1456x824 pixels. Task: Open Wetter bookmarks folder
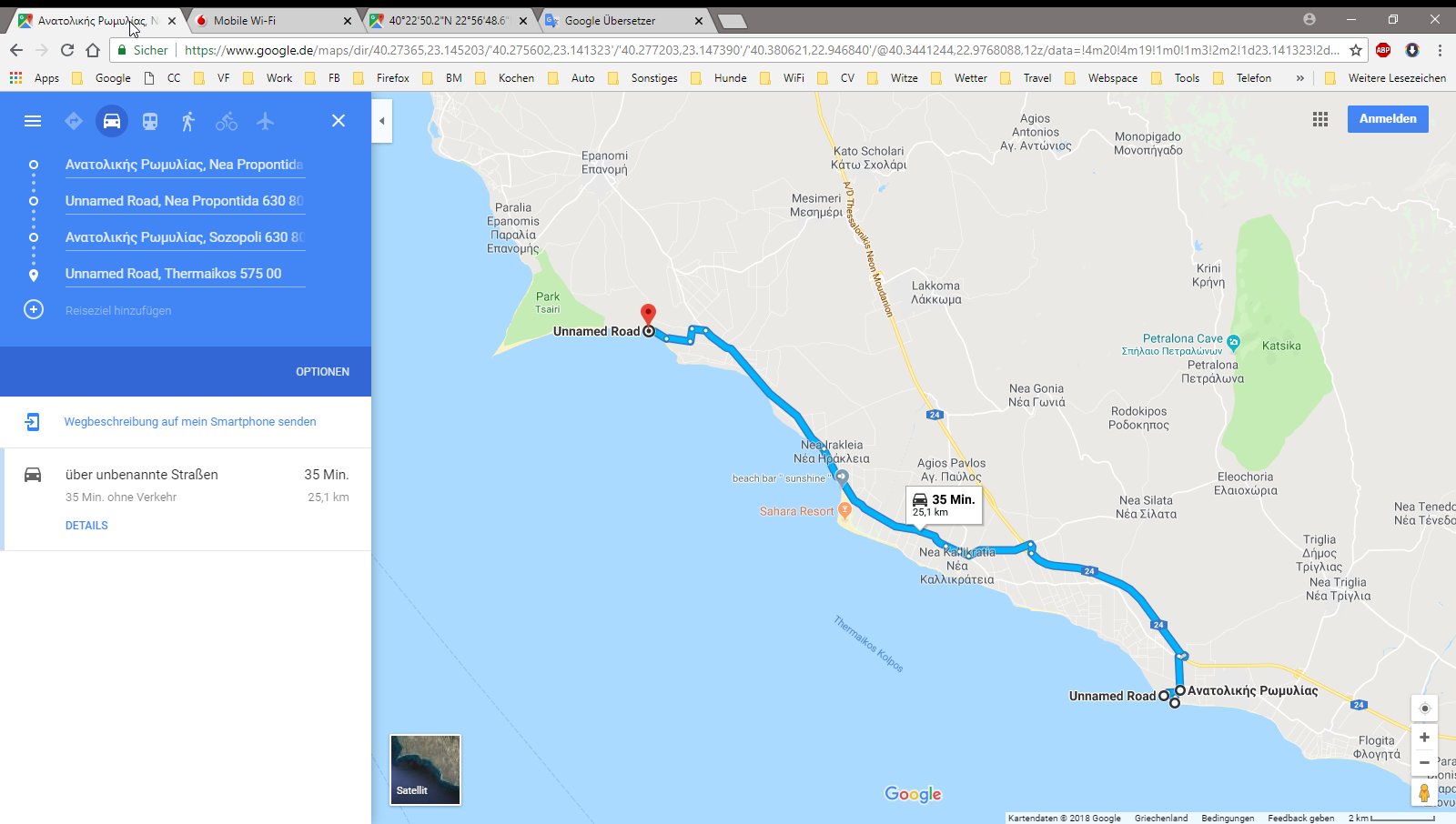(x=959, y=78)
